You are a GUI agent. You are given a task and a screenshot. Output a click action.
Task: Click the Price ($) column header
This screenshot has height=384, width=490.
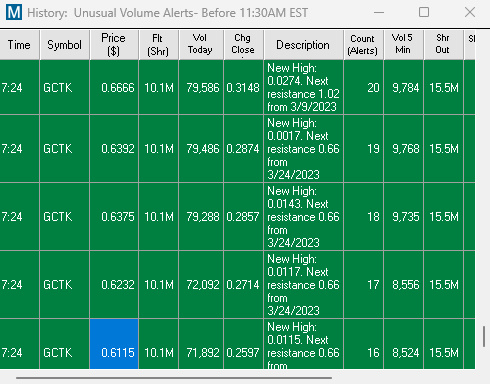coord(114,45)
